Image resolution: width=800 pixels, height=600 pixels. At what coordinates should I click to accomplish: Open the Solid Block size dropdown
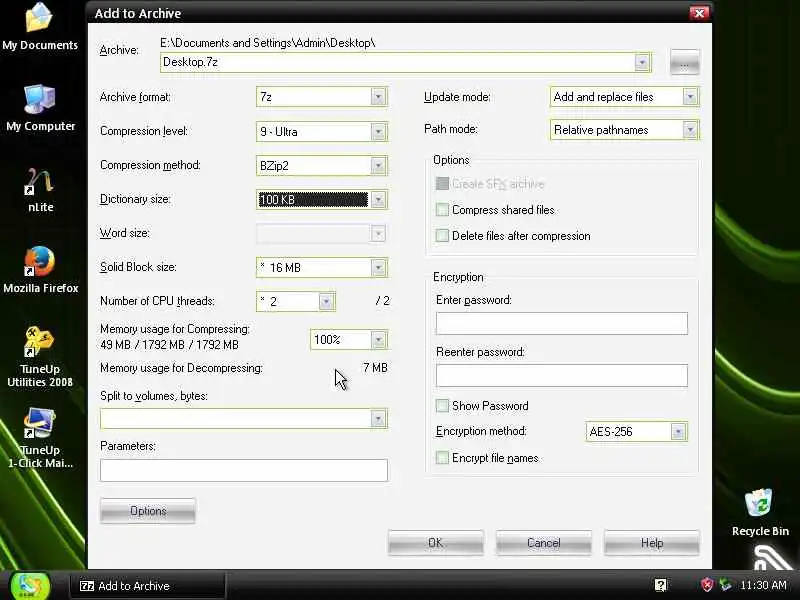point(378,267)
